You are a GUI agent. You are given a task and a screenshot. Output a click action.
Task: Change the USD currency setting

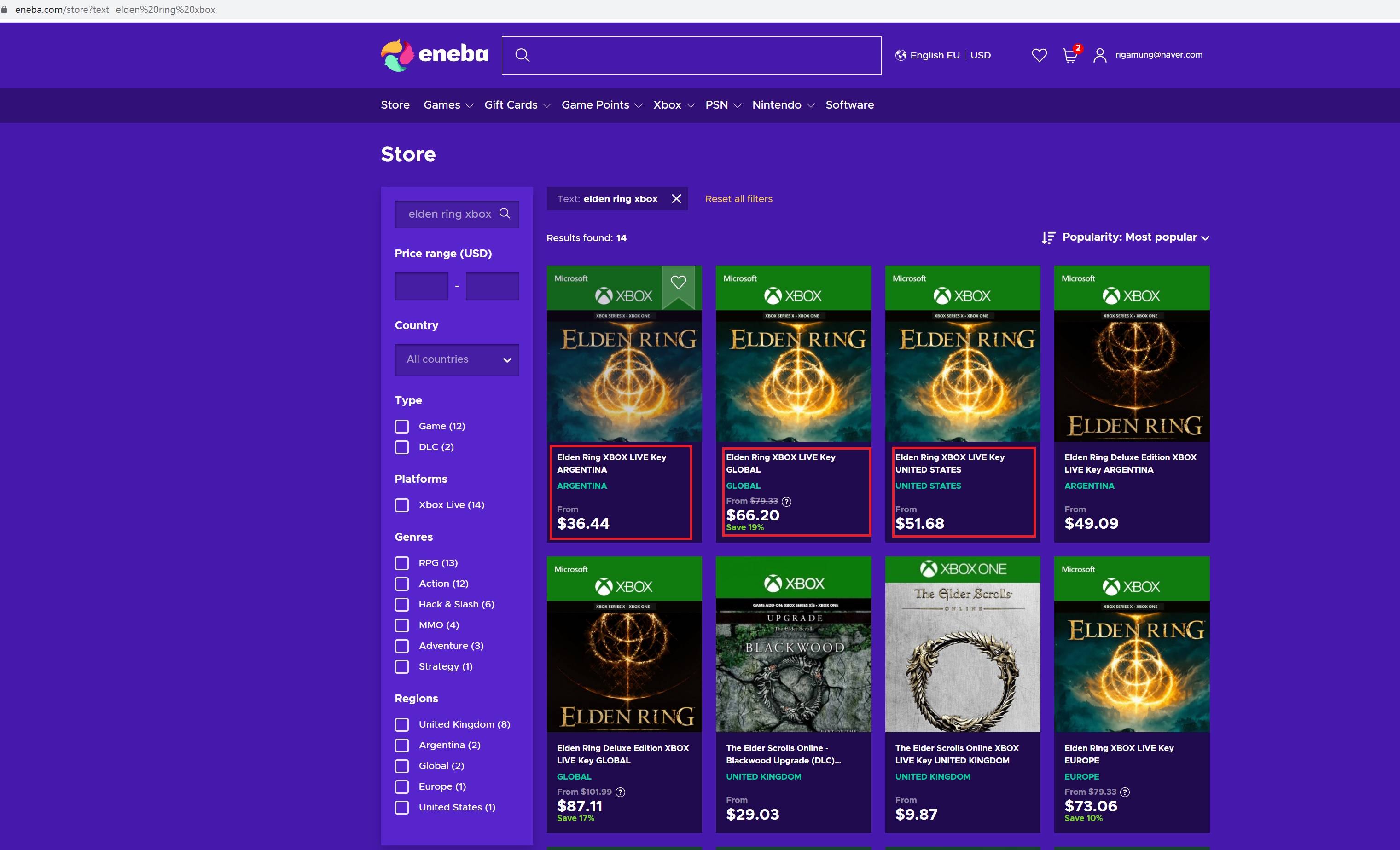(980, 55)
